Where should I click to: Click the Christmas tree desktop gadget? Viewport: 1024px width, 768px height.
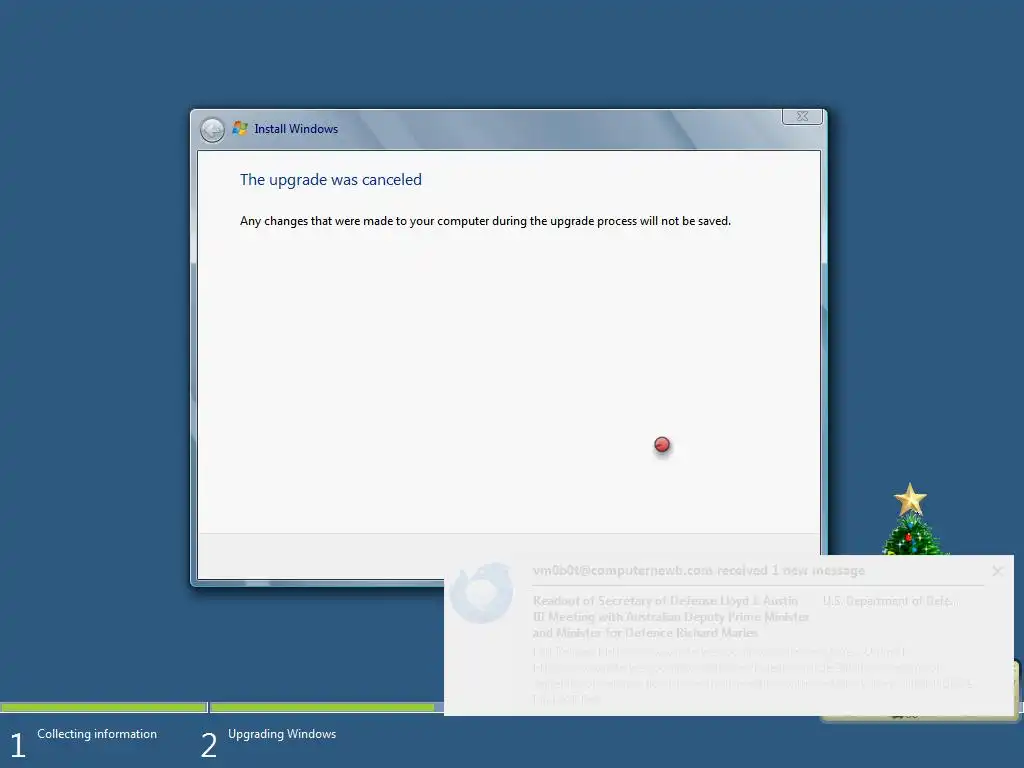click(912, 520)
